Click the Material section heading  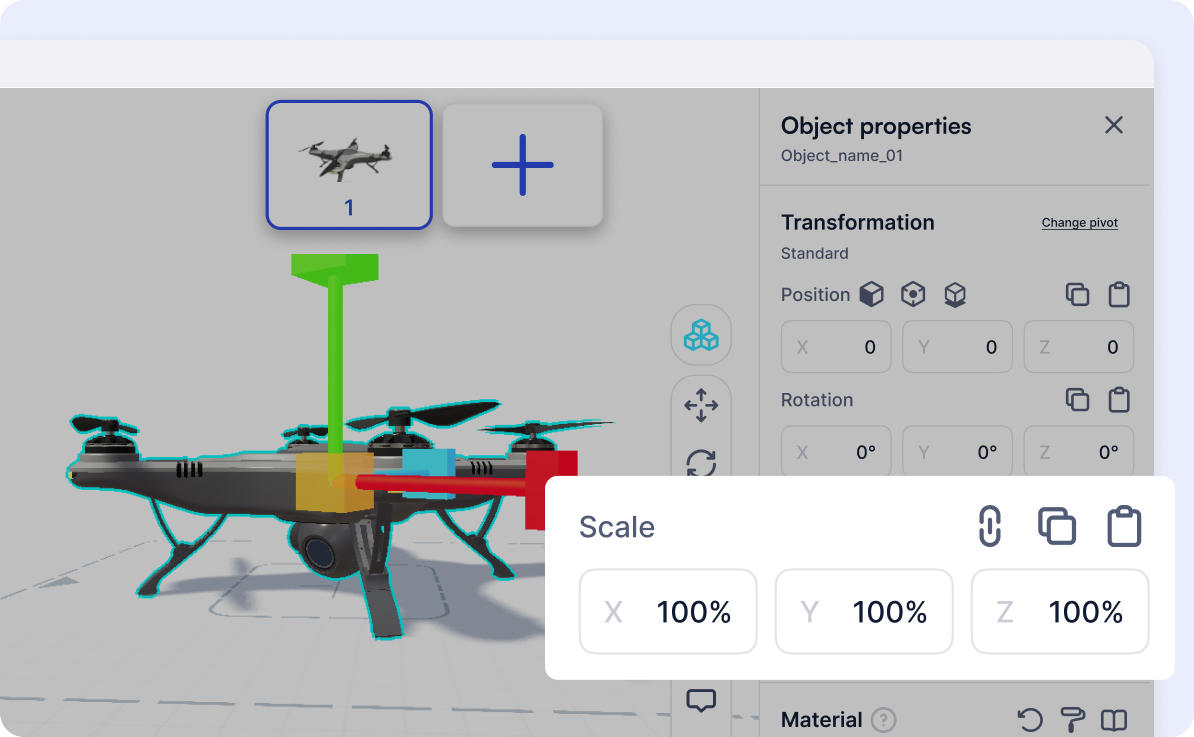coord(822,719)
